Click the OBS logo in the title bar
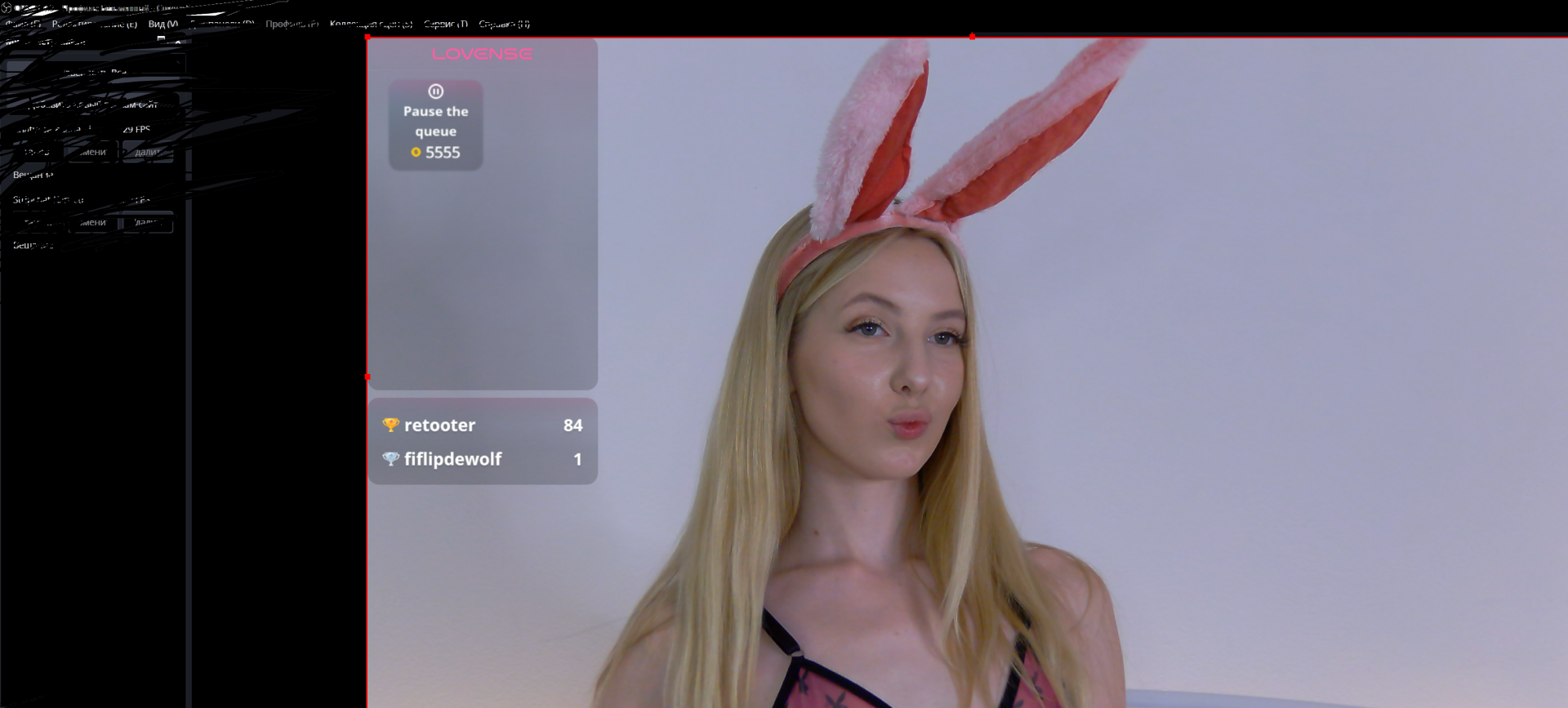This screenshot has height=708, width=1568. click(7, 8)
